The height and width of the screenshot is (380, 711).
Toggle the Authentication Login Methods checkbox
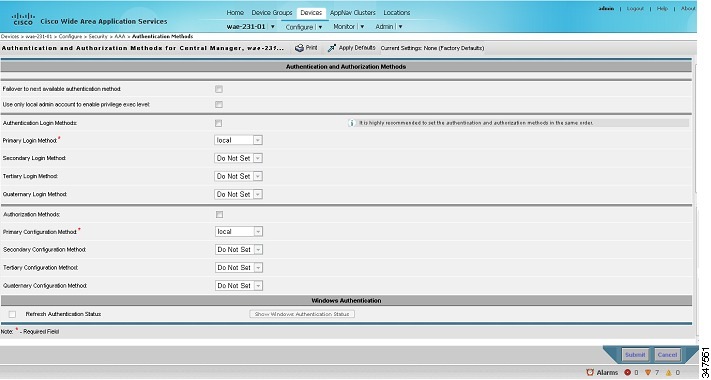pyautogui.click(x=219, y=123)
